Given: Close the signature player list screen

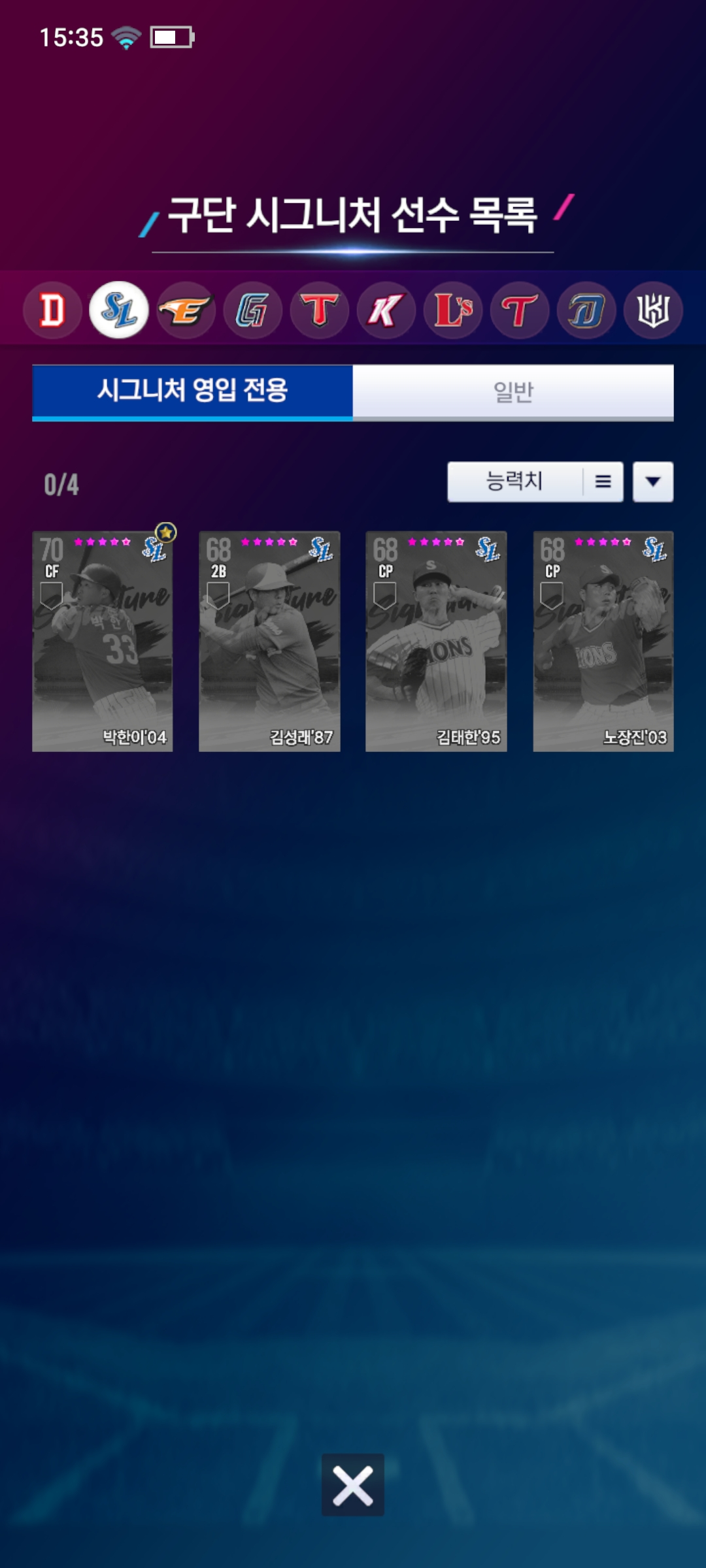Looking at the screenshot, I should (353, 1484).
